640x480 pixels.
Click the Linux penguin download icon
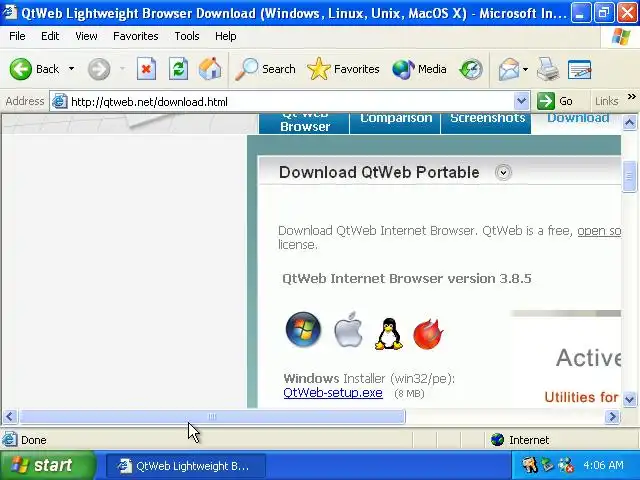pyautogui.click(x=389, y=334)
